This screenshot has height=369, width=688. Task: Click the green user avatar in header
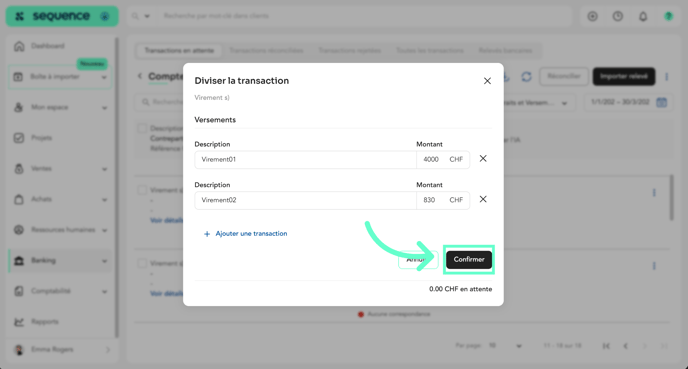click(668, 16)
